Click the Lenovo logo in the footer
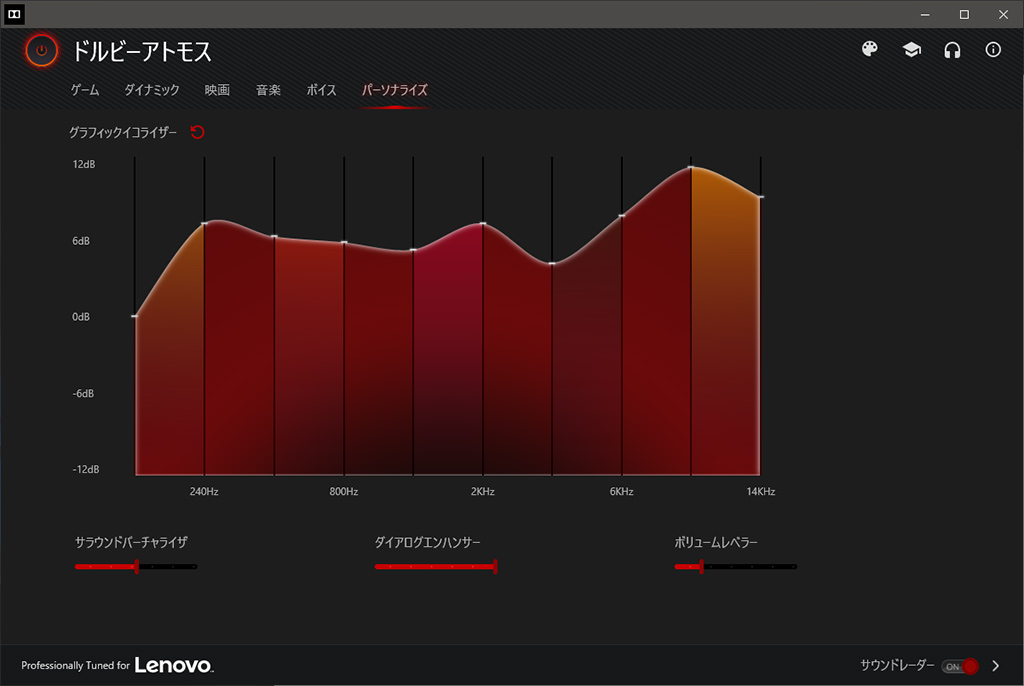Screen dimensions: 1024x686 pyautogui.click(x=174, y=665)
